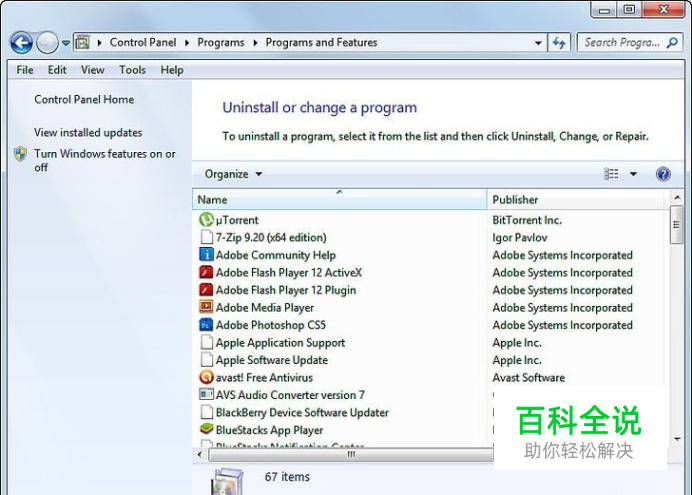Click Programs in the breadcrumb path
The width and height of the screenshot is (692, 495).
click(221, 42)
